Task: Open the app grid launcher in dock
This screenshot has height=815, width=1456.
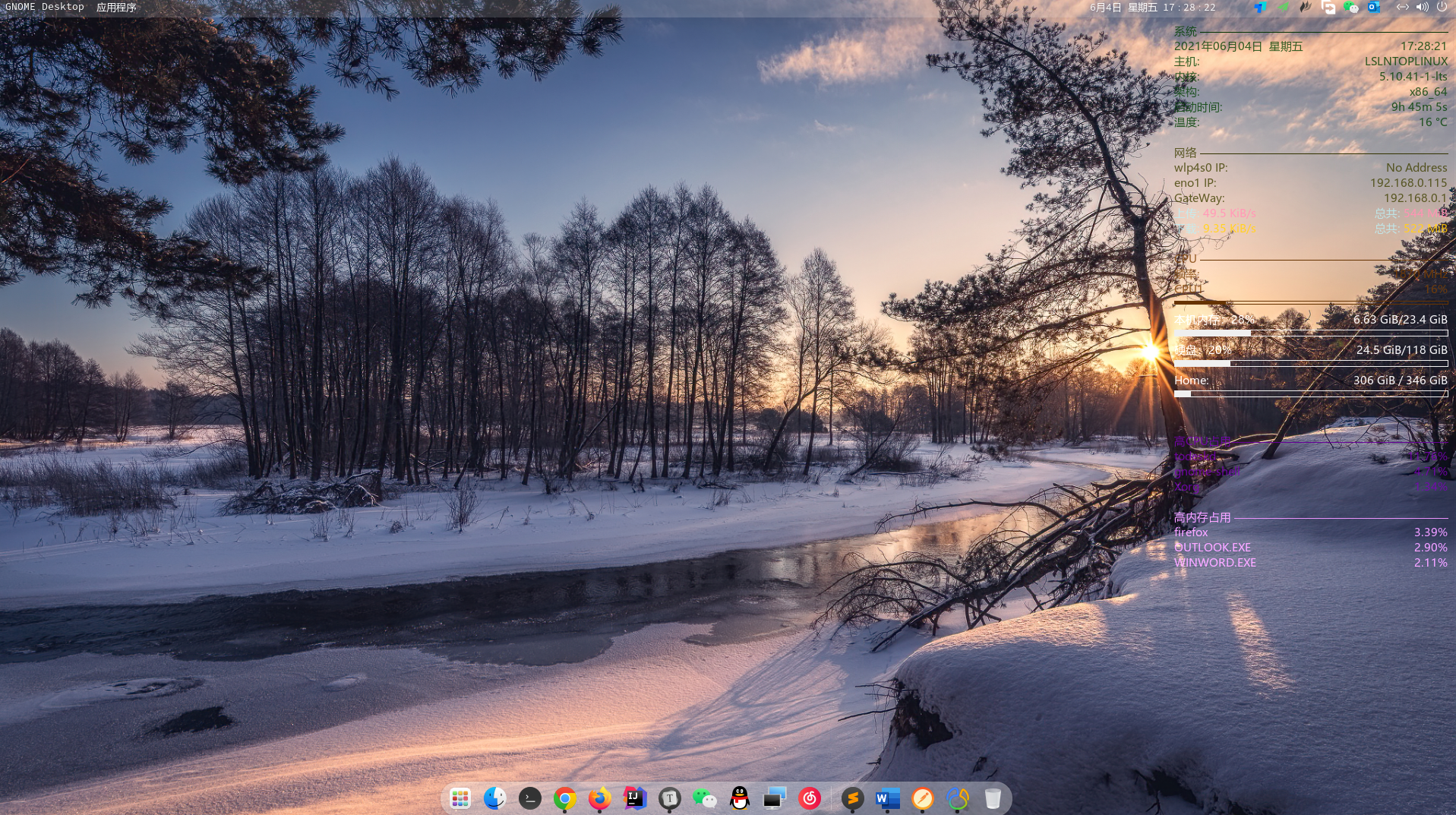Action: point(460,798)
